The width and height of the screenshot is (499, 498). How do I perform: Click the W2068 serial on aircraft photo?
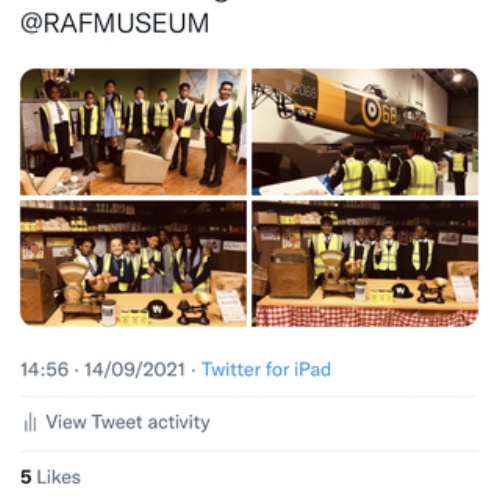coord(300,88)
